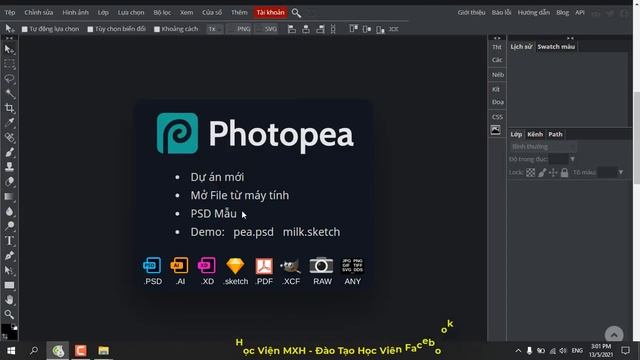Viewport: 640px width, 360px height.
Task: Click the scroll-to-top round arrow button
Action: 614,335
